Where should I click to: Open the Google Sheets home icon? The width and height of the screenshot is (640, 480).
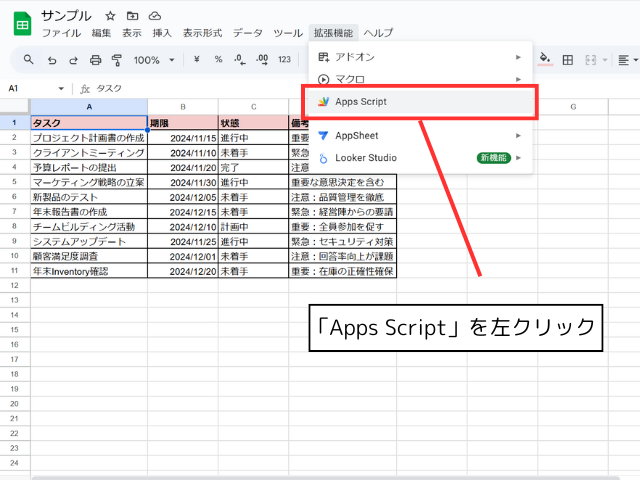[x=22, y=24]
